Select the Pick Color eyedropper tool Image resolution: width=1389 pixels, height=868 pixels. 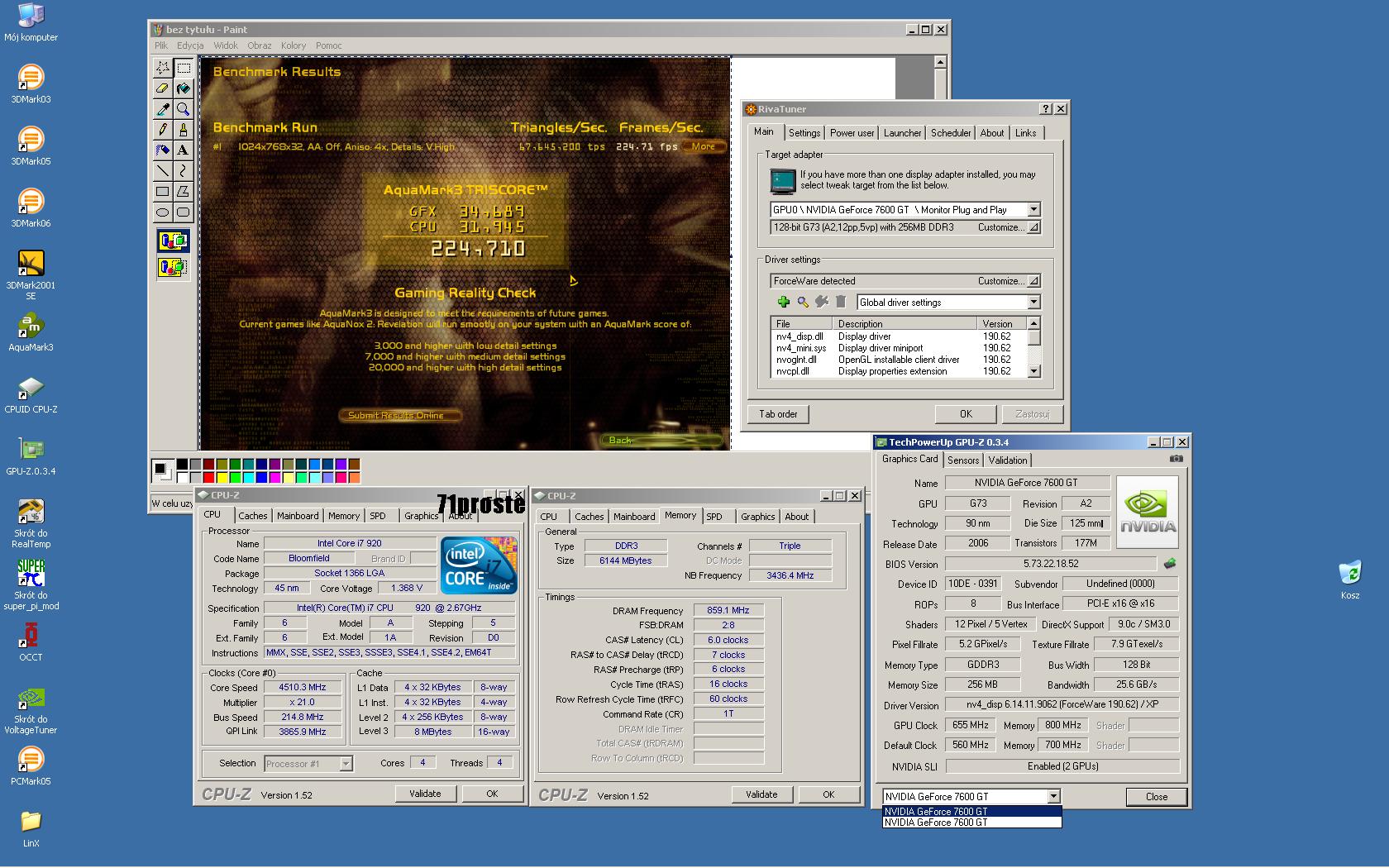pos(163,109)
